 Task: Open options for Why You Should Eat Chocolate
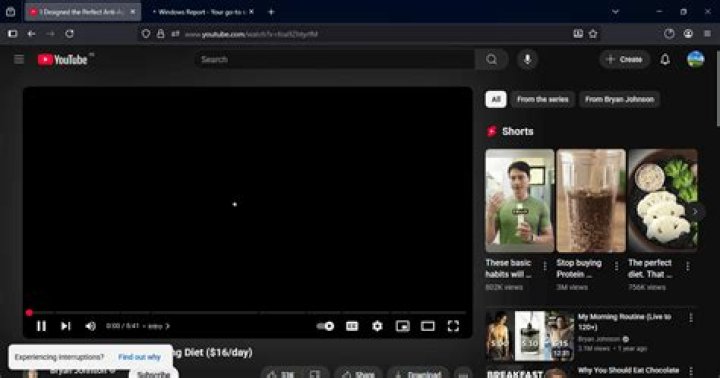coord(691,371)
